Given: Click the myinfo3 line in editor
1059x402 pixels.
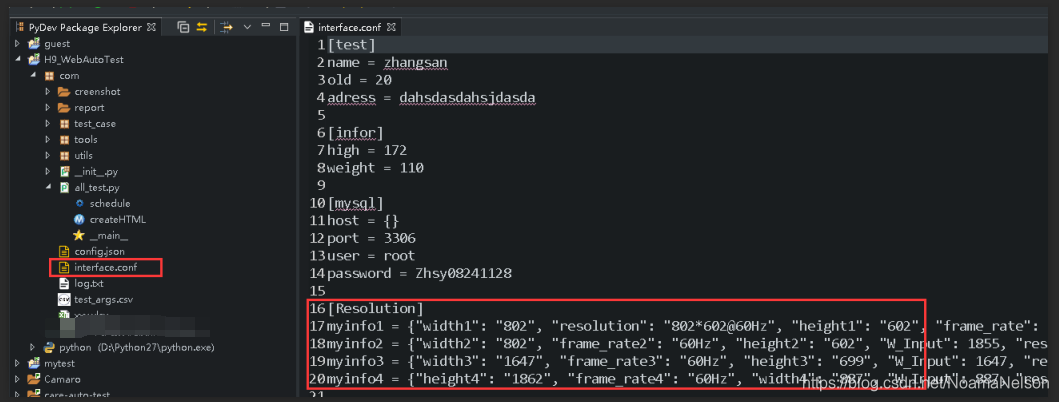Looking at the screenshot, I should (688, 361).
